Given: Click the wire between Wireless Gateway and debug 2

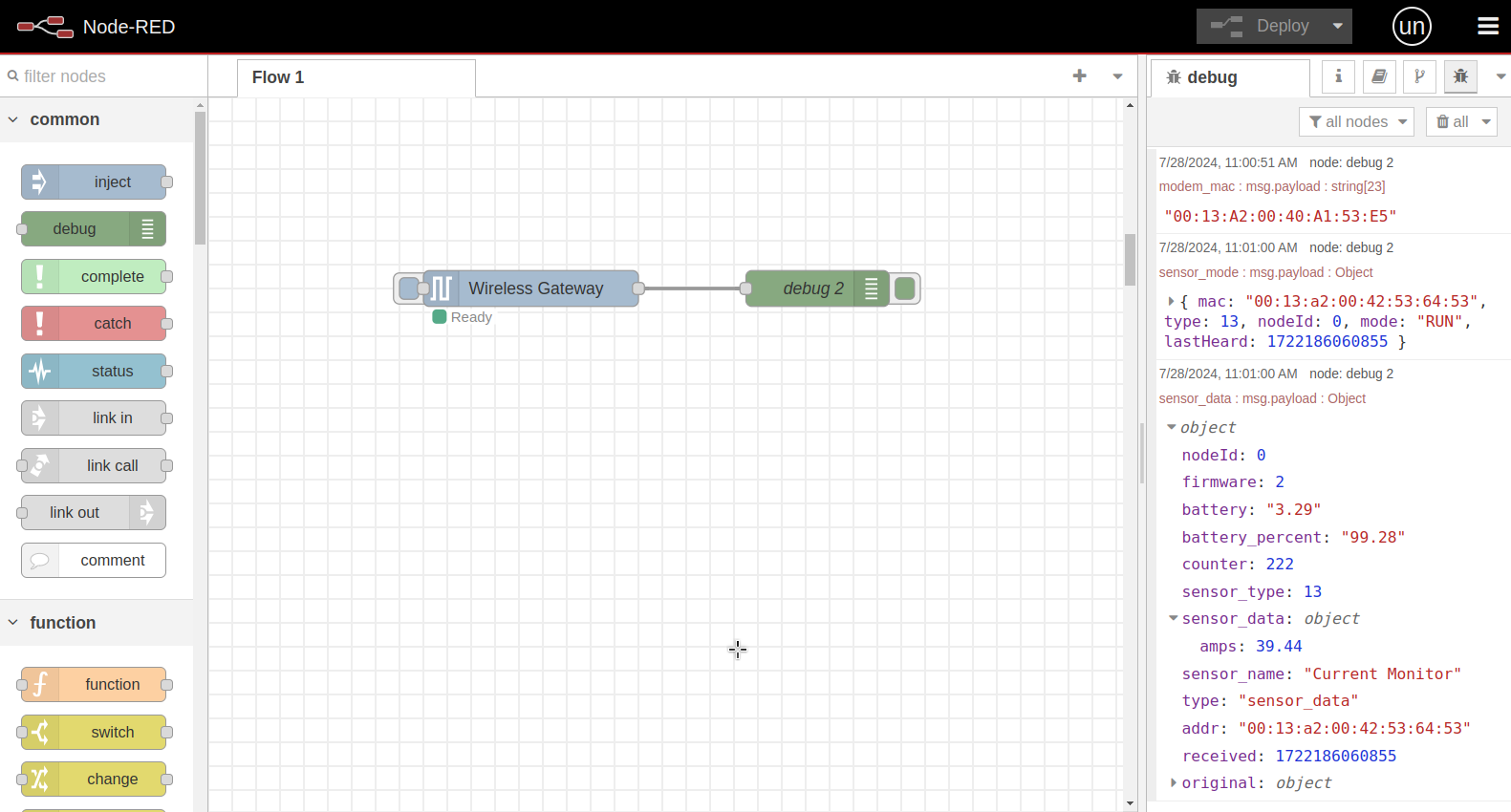Looking at the screenshot, I should coord(692,288).
